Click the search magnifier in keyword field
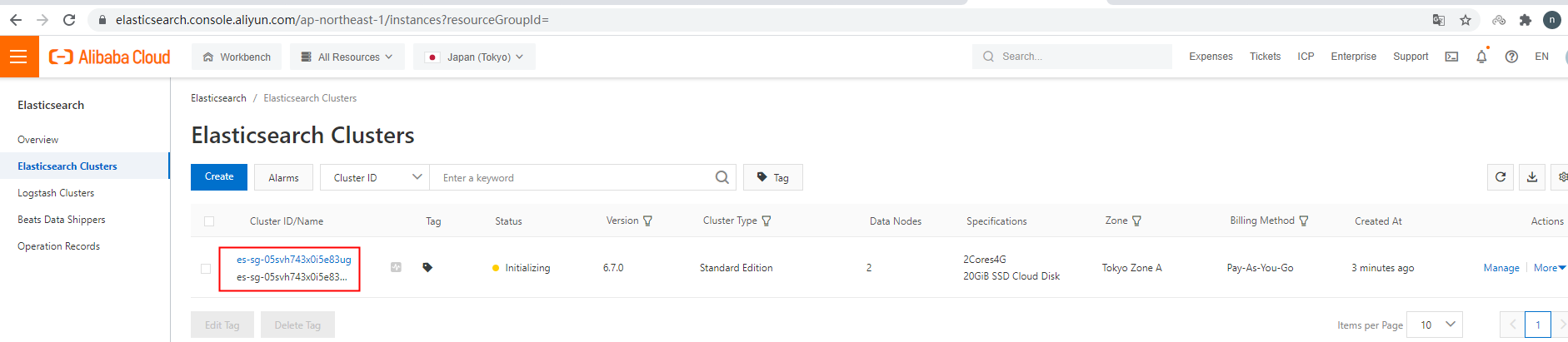This screenshot has width=1568, height=342. pos(722,177)
